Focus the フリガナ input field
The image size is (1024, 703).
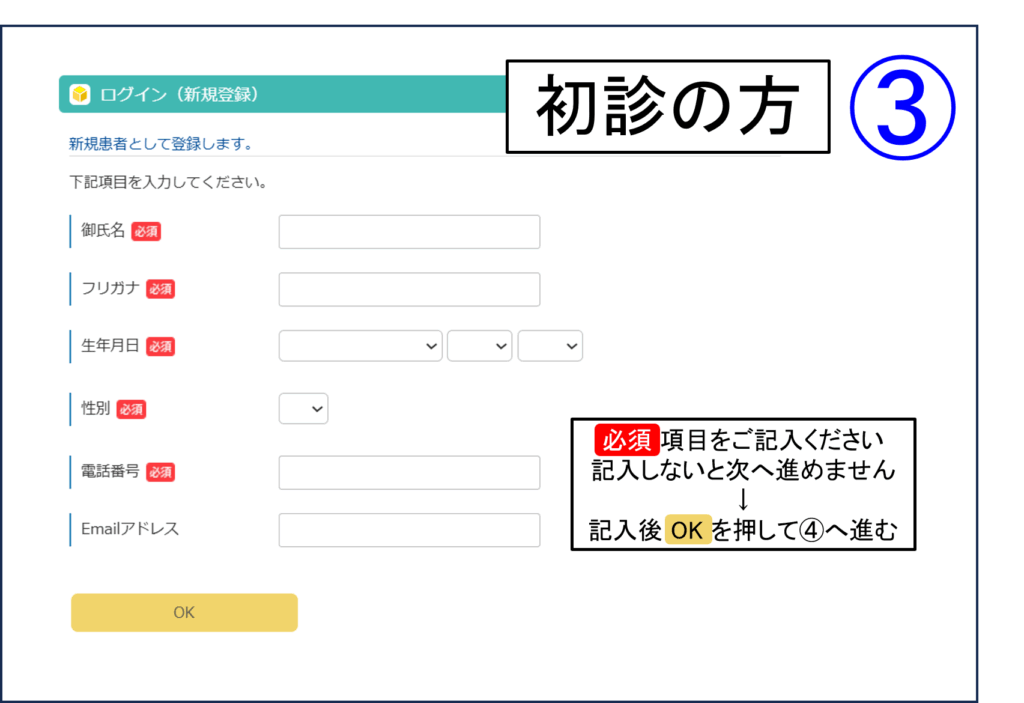tap(409, 290)
